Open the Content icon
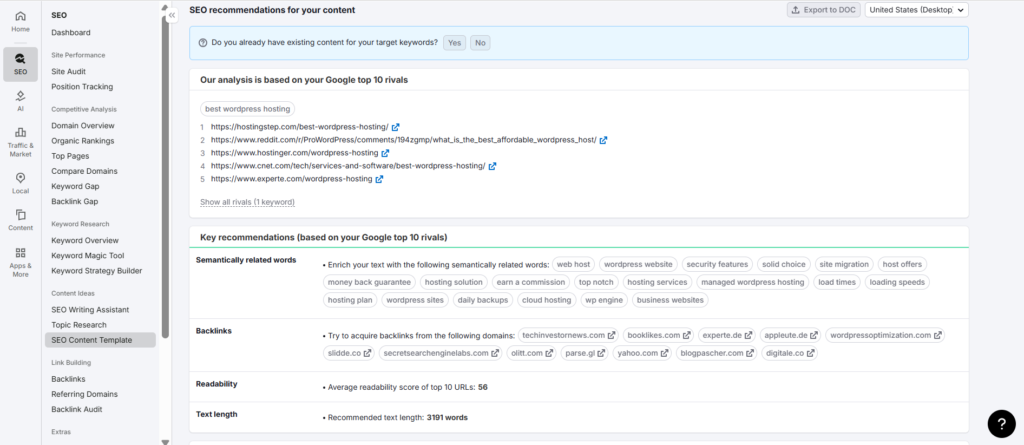The height and width of the screenshot is (445, 1024). tap(20, 214)
